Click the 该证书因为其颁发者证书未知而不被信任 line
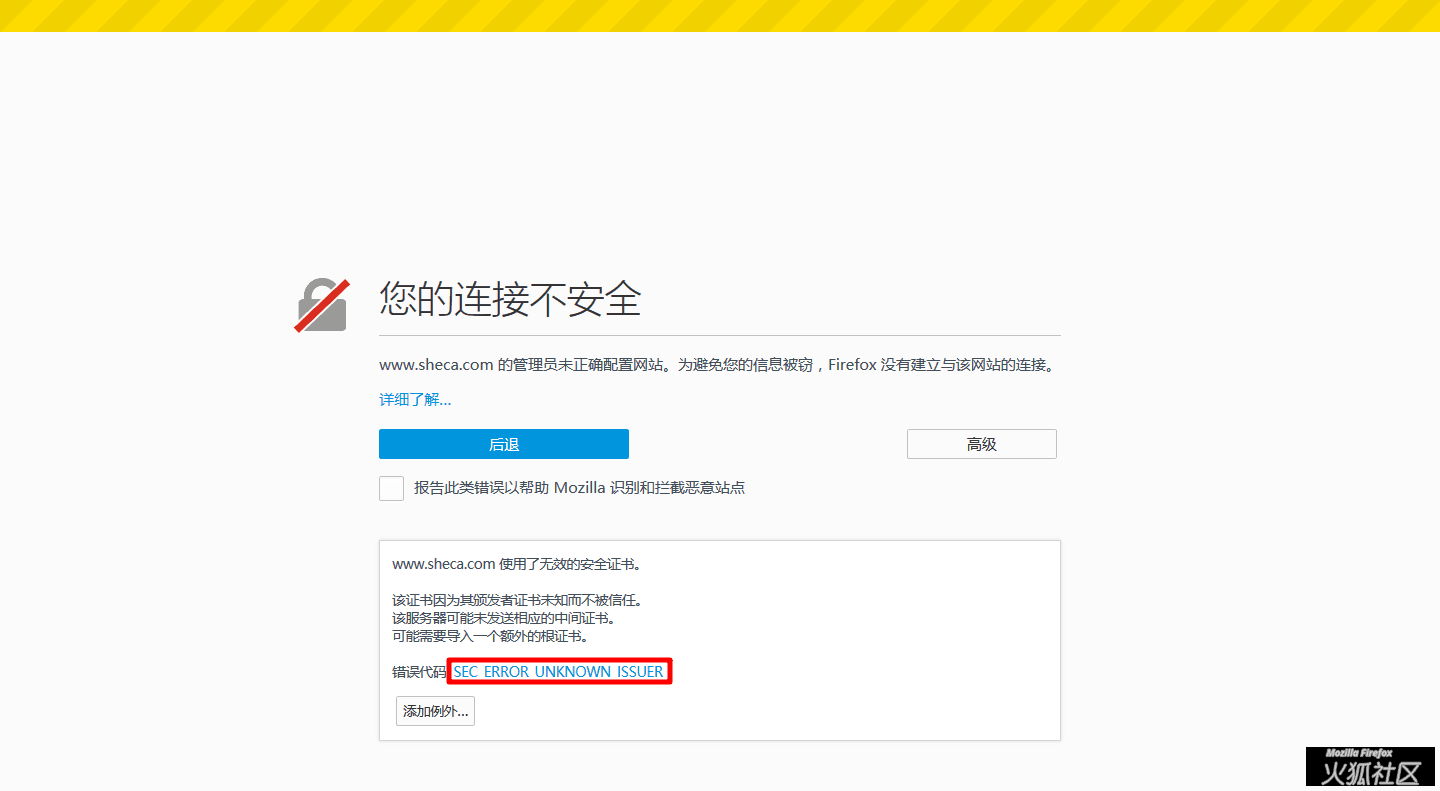Screen dimensions: 1440x791 pyautogui.click(x=516, y=600)
